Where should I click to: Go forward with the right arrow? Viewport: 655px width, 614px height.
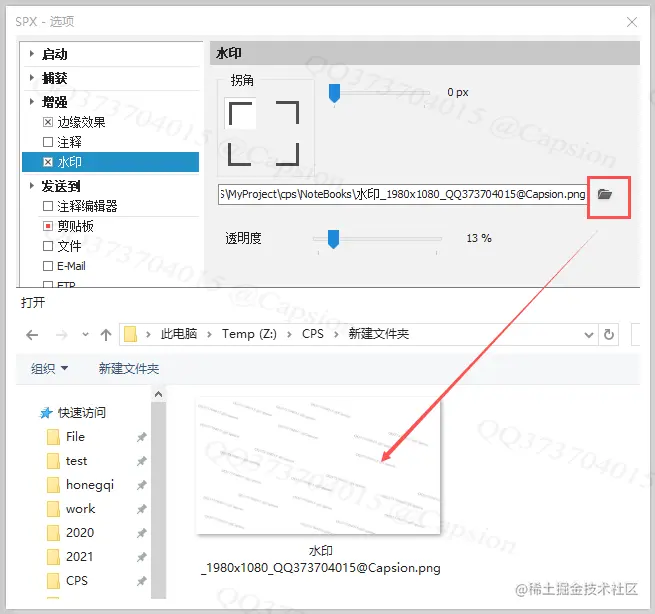click(62, 335)
